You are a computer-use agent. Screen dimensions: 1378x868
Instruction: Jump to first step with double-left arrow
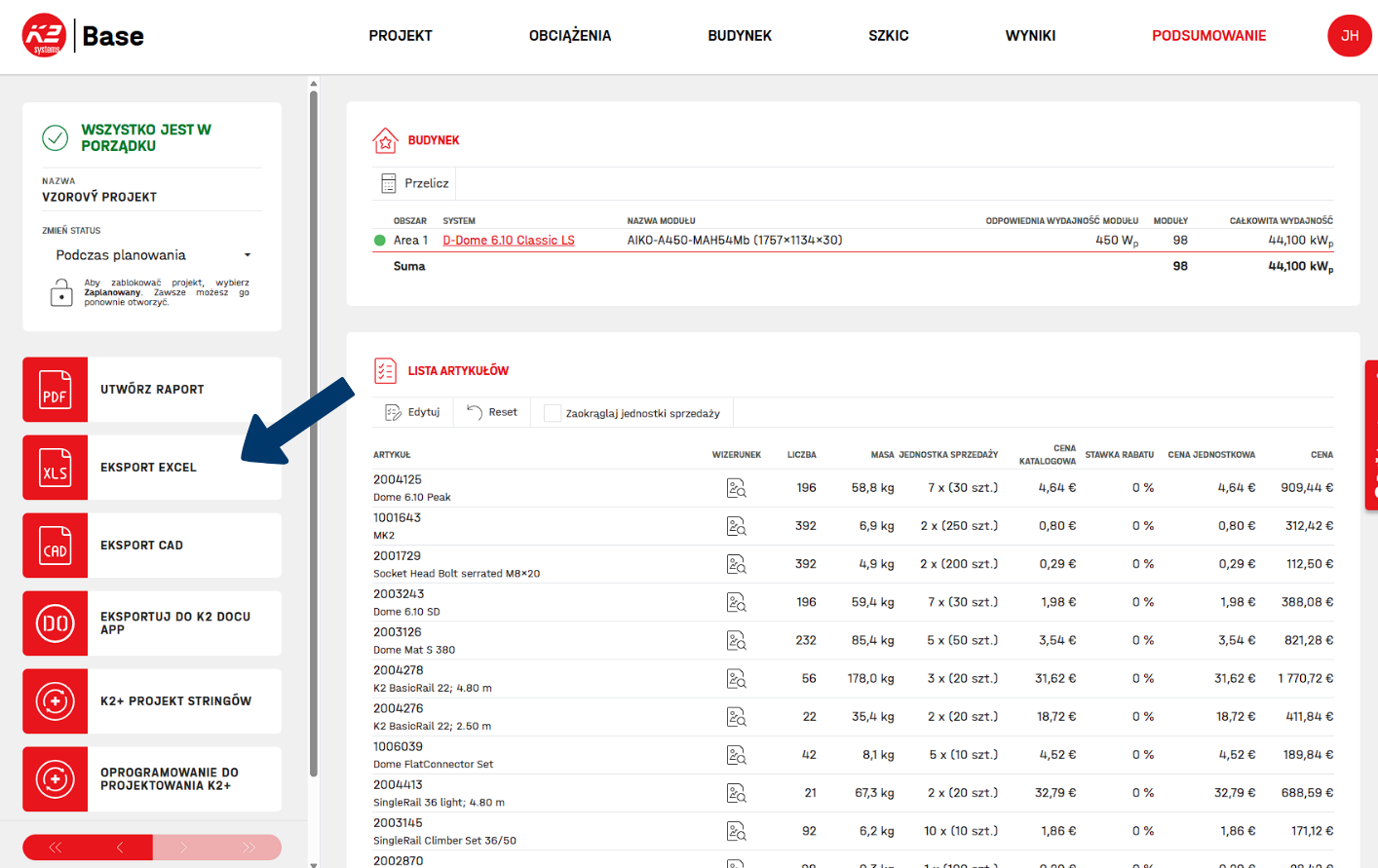coord(56,848)
